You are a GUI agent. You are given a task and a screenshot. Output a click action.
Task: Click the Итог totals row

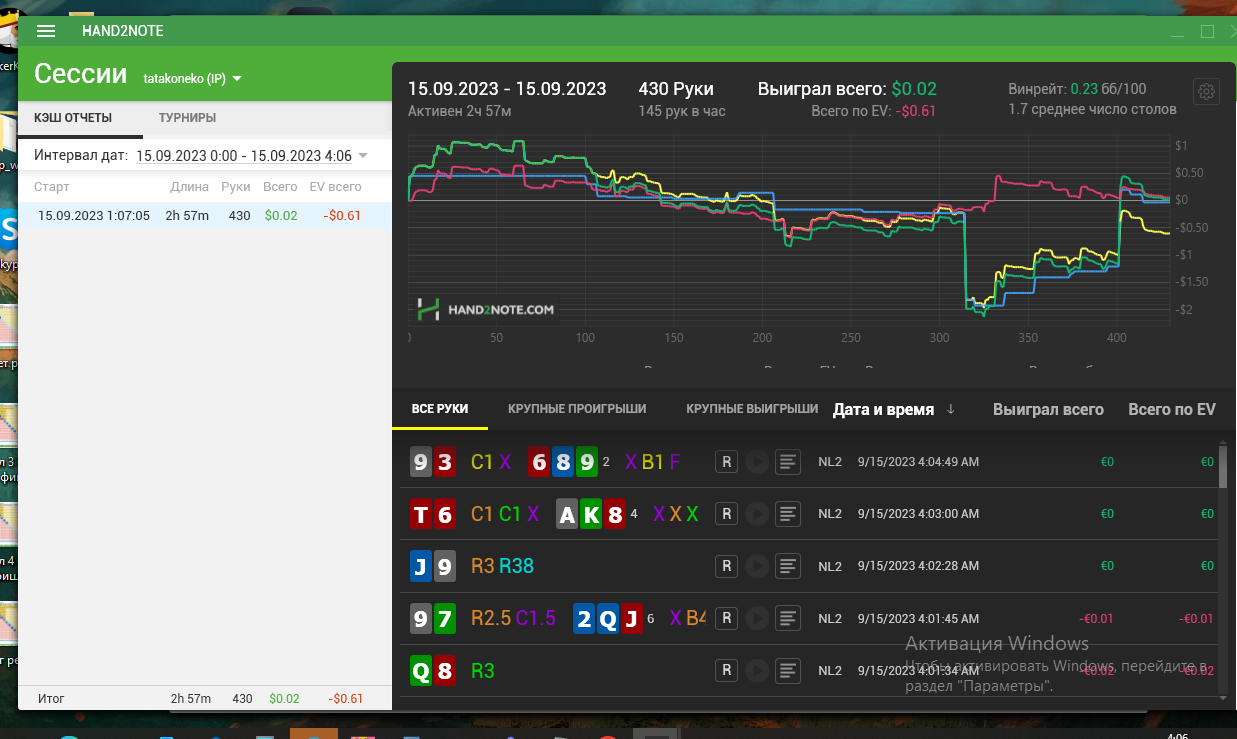204,698
